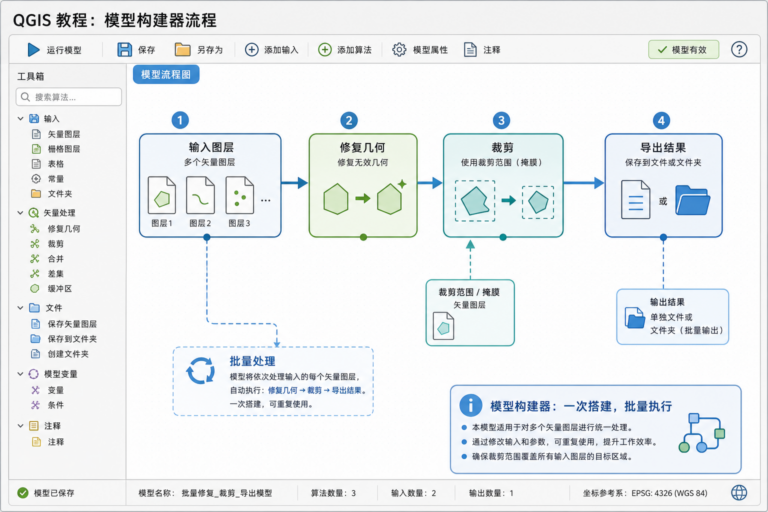
Task: Click the 修复几何 → 裁剪 → 导出结果 link text
Action: point(314,390)
